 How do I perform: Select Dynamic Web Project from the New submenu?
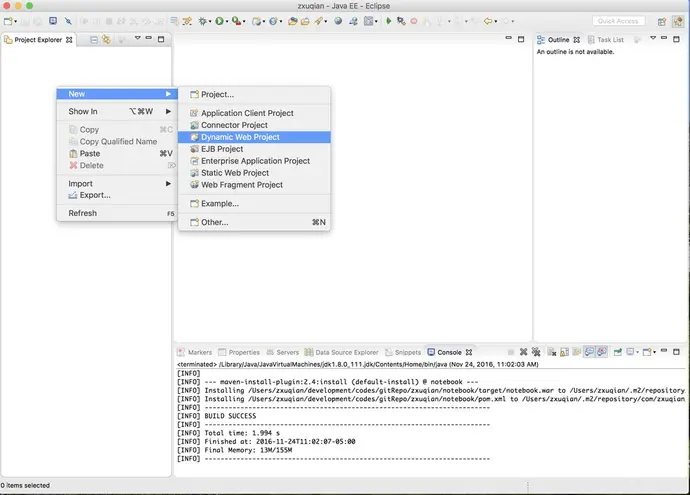(254, 137)
